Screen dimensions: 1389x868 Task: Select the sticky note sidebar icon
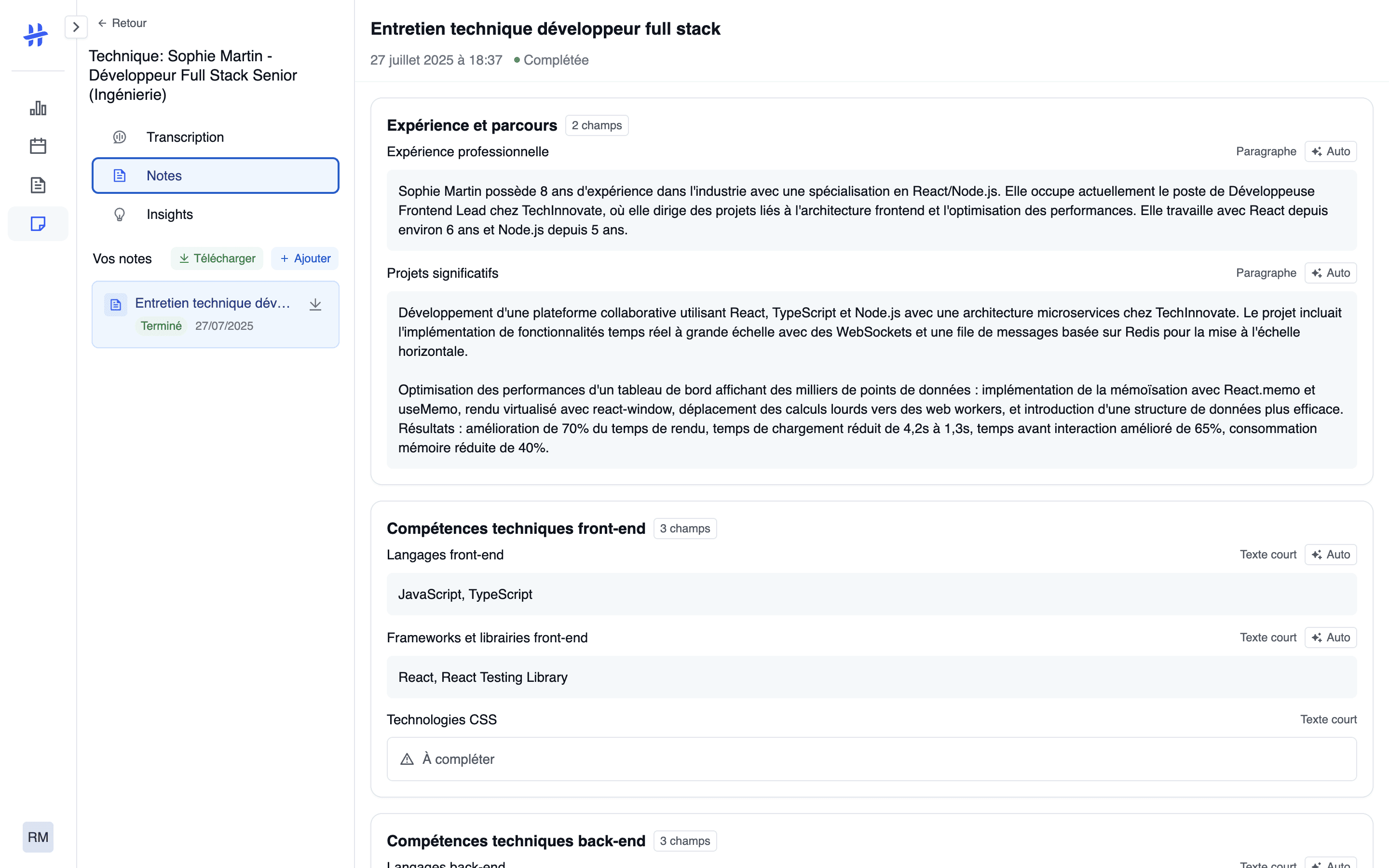coord(38,223)
